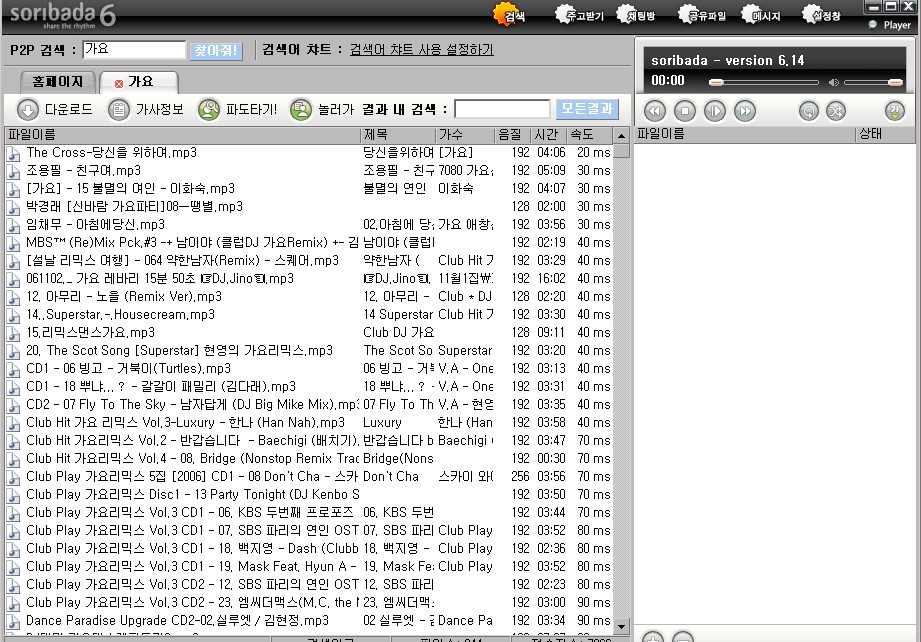Click the player playlist 파일이름 column header
Screen dimensions: 921x642
(745, 135)
